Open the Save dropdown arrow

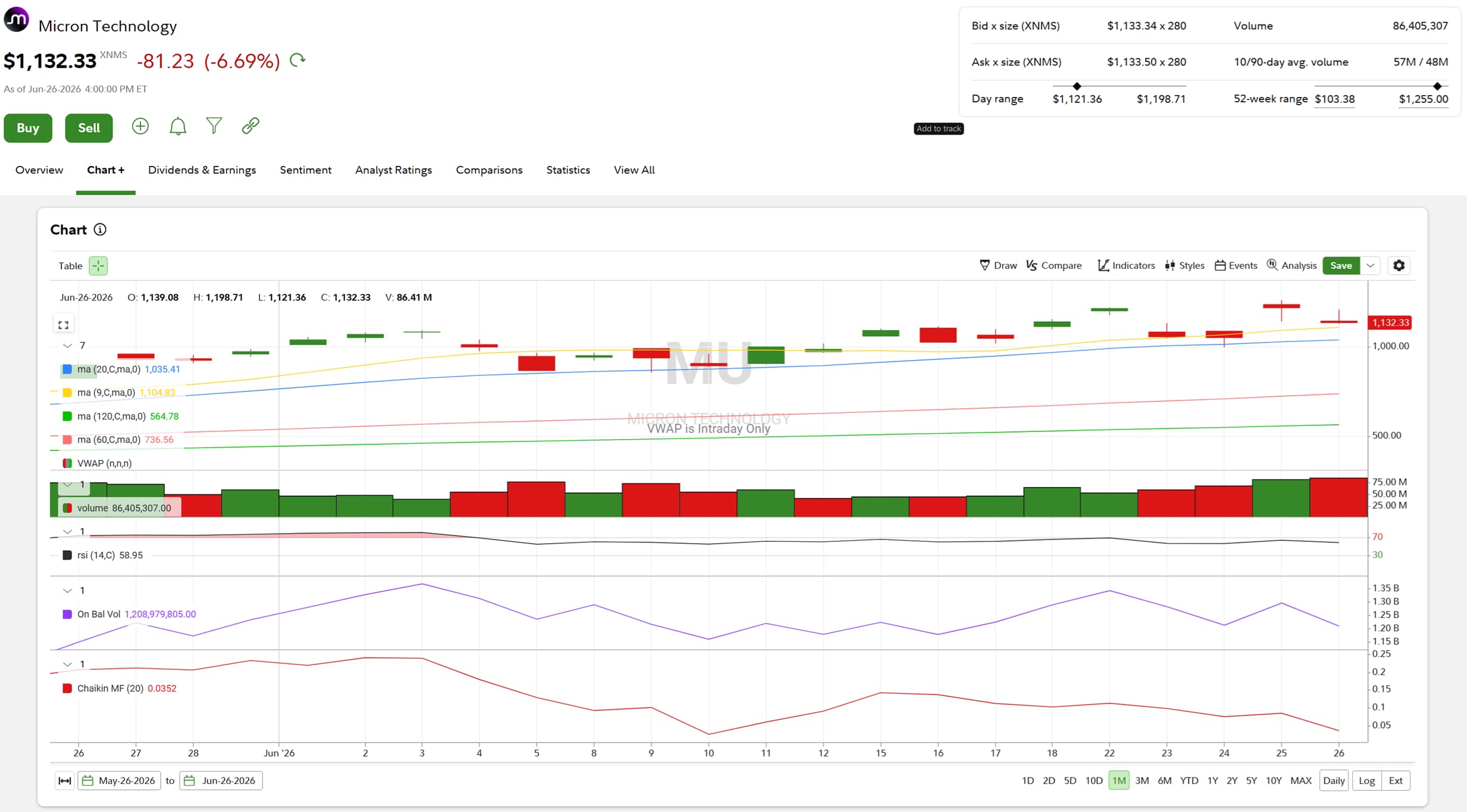pos(1370,265)
